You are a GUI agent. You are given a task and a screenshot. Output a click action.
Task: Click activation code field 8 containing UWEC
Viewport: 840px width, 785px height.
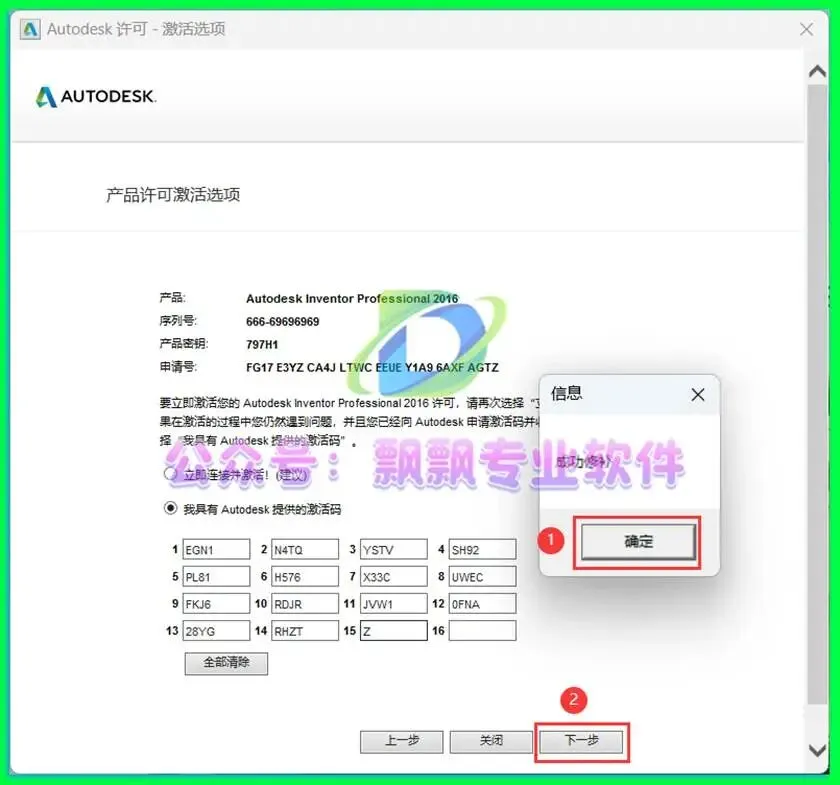[483, 577]
